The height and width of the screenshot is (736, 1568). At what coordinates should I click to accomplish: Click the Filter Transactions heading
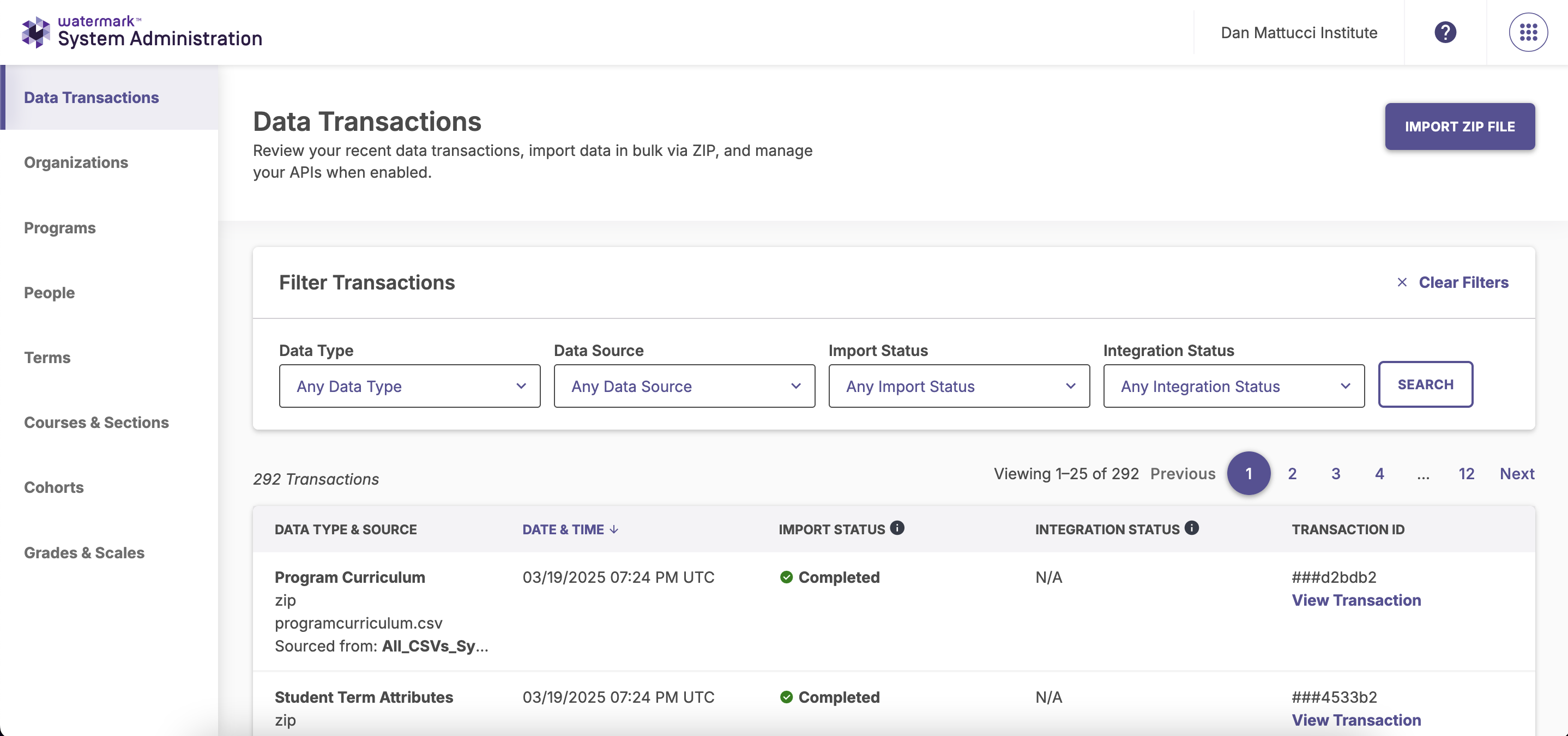(366, 282)
